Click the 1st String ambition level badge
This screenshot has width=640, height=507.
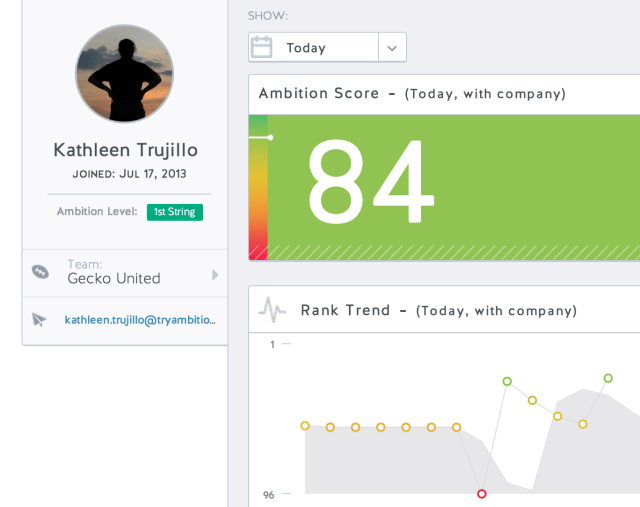click(x=175, y=212)
